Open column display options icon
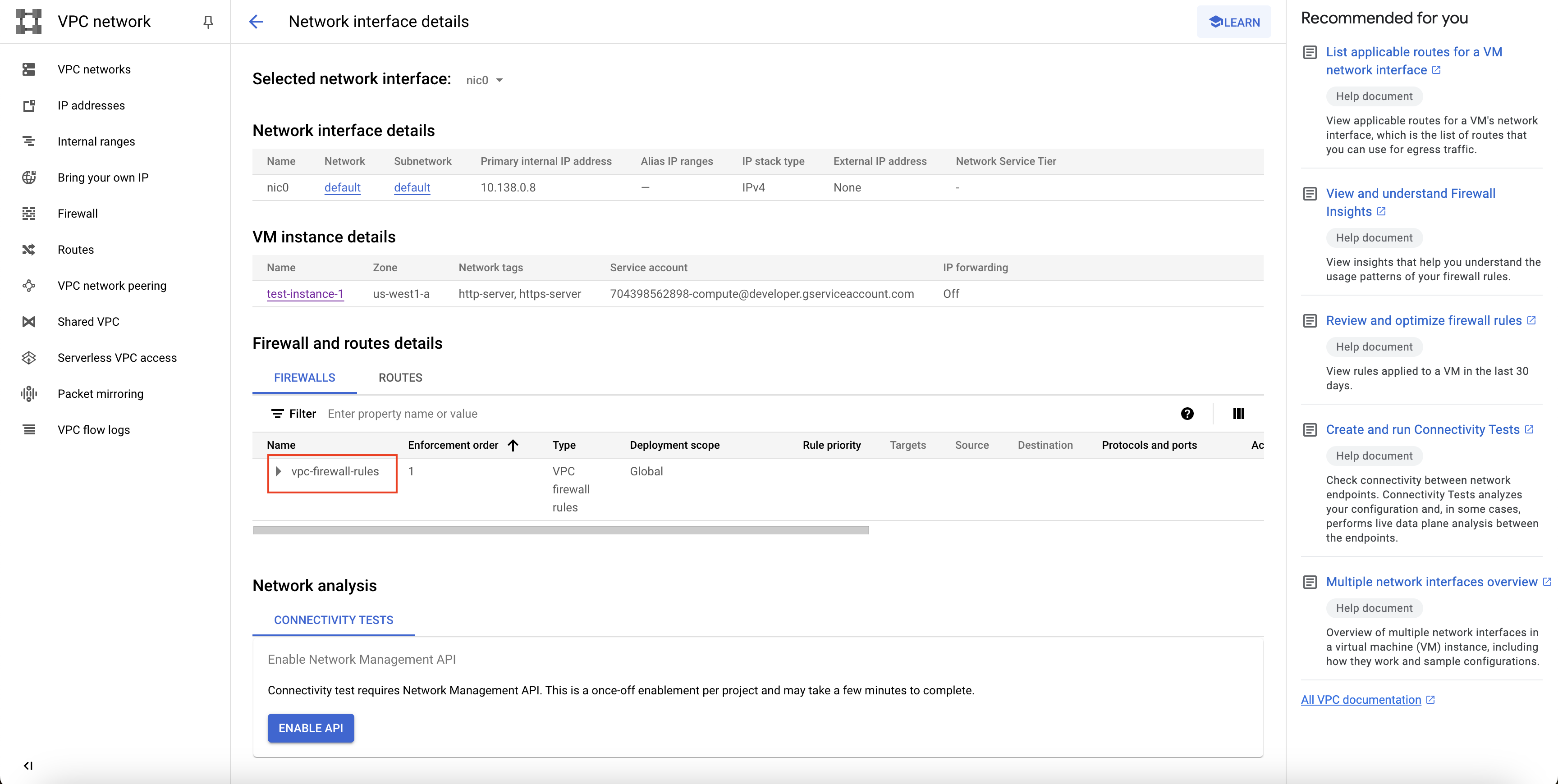The image size is (1558, 784). point(1238,414)
